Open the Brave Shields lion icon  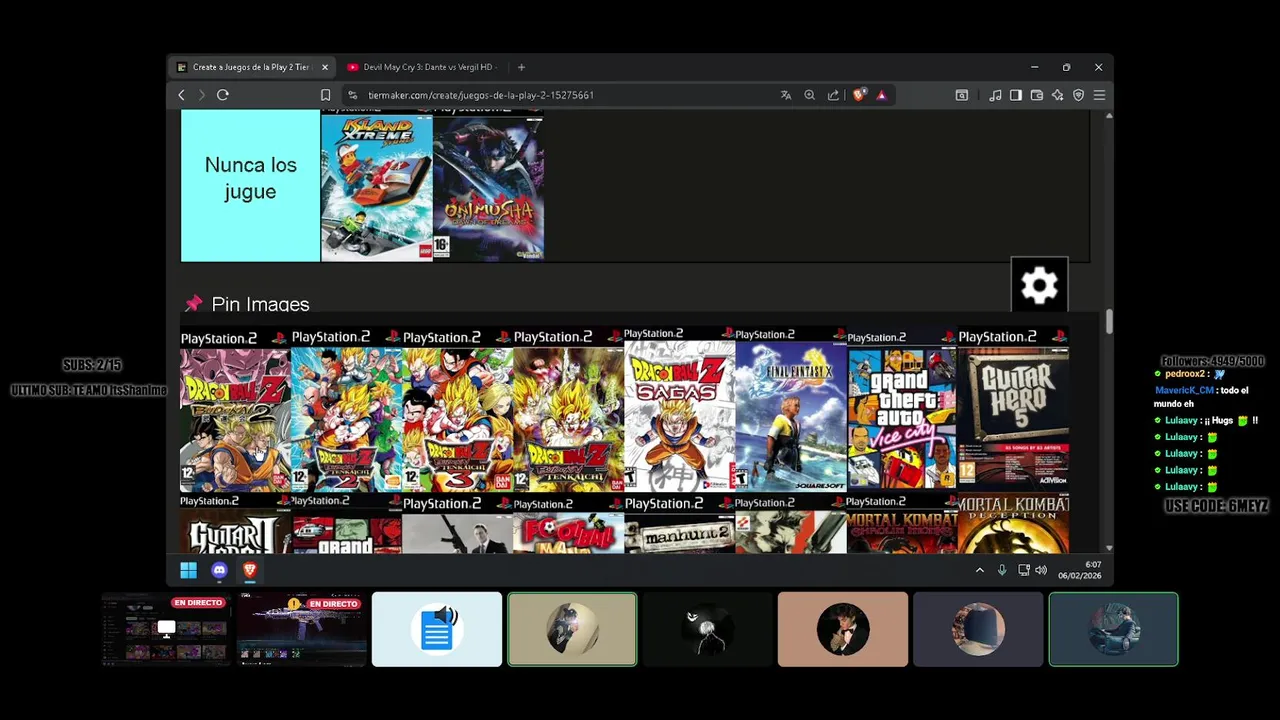859,95
